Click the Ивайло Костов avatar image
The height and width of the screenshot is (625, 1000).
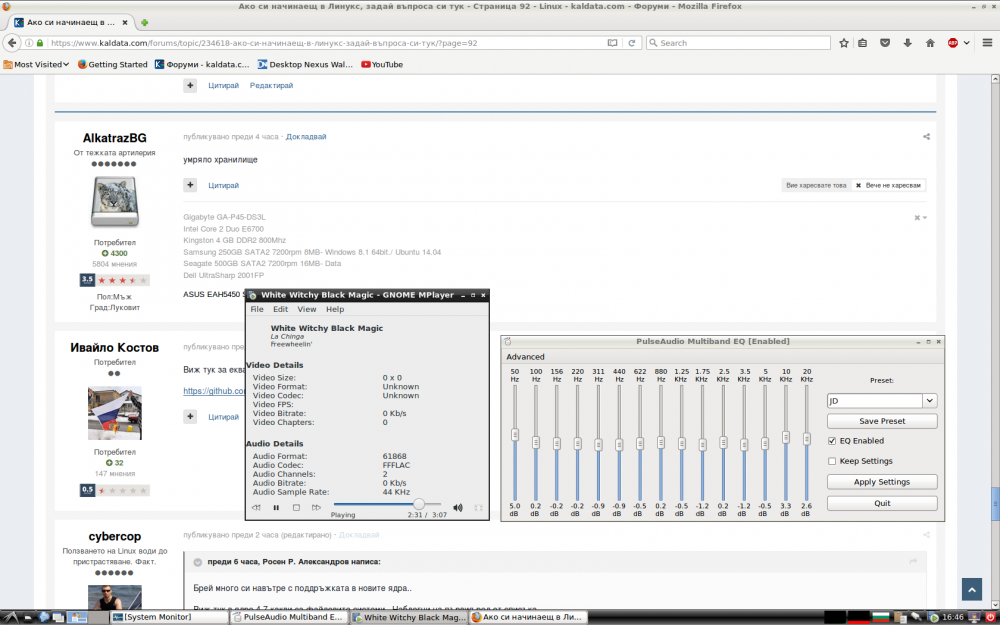(x=115, y=413)
